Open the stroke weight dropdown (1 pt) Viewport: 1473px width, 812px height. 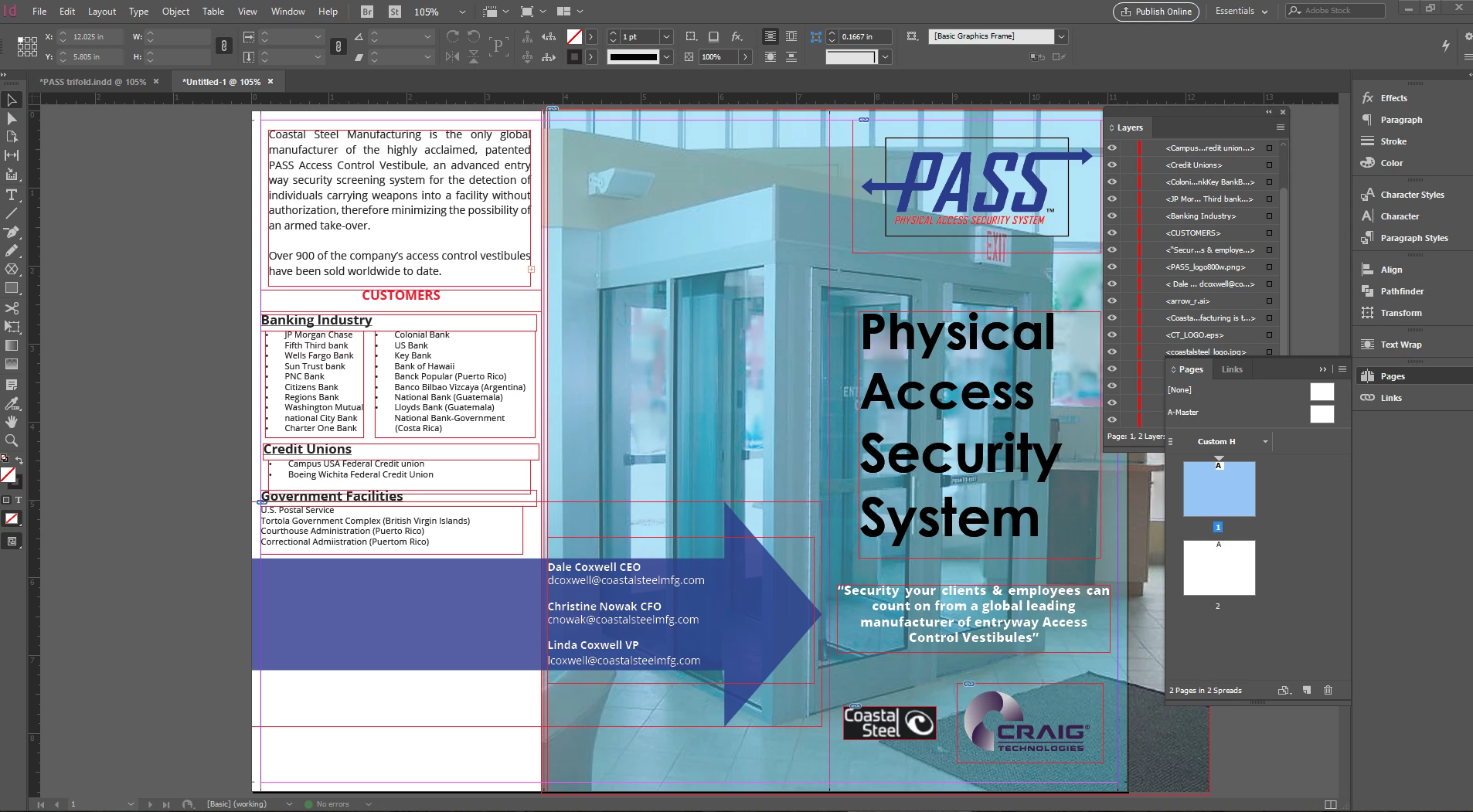pyautogui.click(x=667, y=36)
